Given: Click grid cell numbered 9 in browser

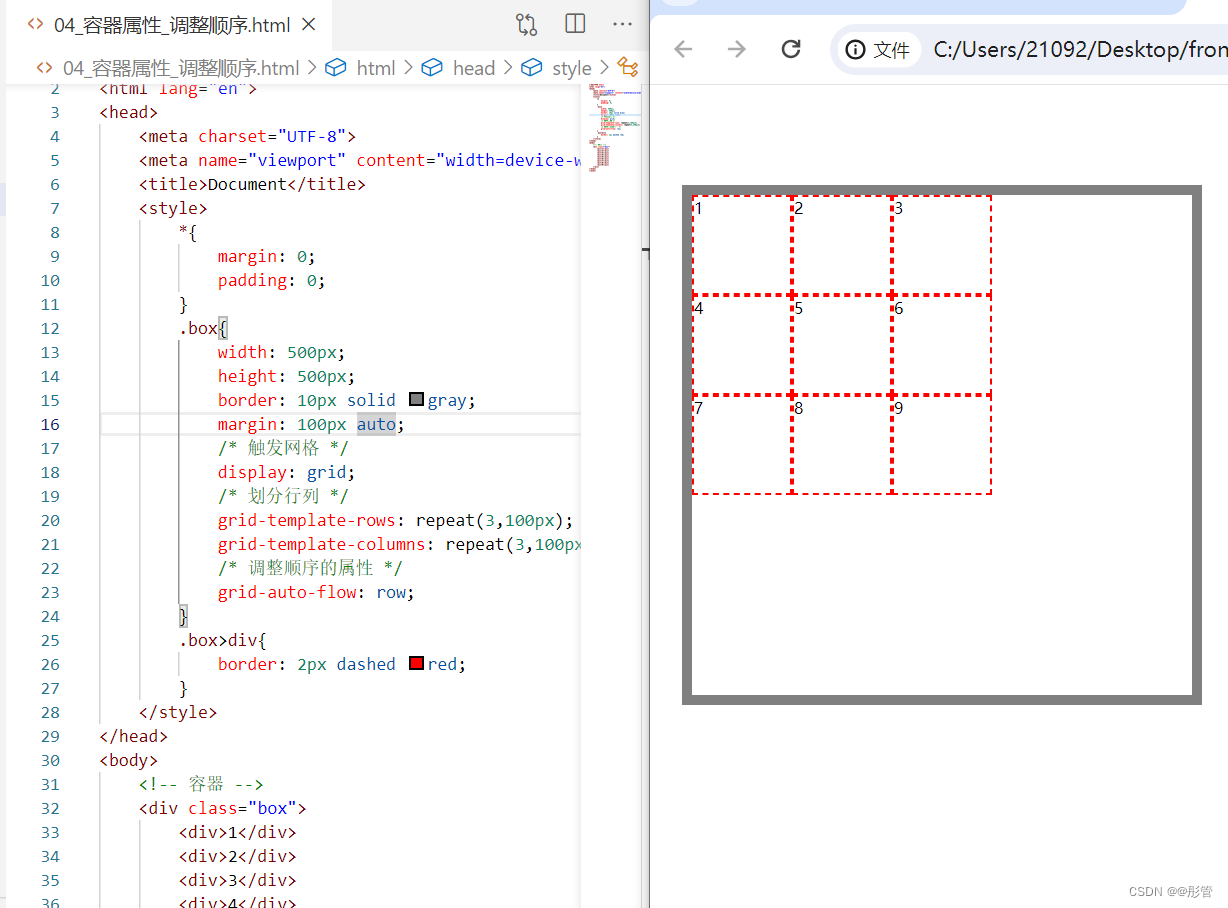Looking at the screenshot, I should (x=942, y=445).
